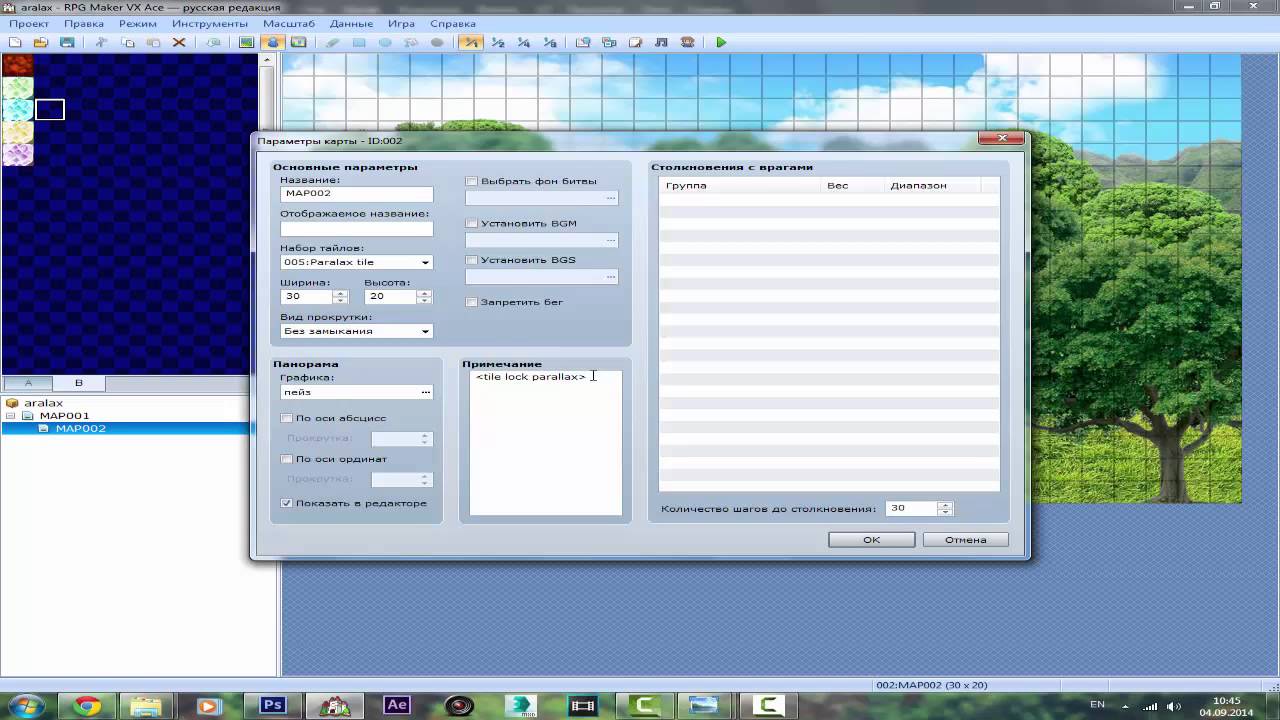The image size is (1280, 720).
Task: Select the Rectangle drawing tool
Action: pos(359,42)
